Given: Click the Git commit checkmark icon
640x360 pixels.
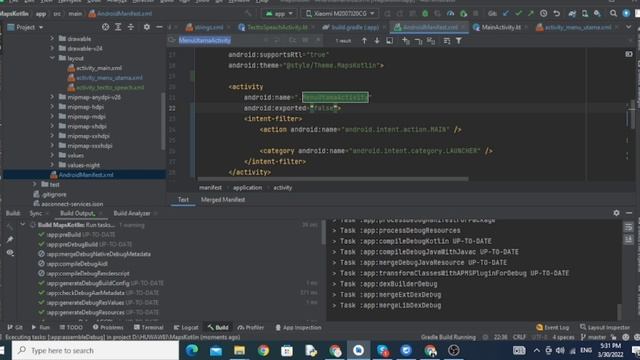Looking at the screenshot, I should (518, 13).
